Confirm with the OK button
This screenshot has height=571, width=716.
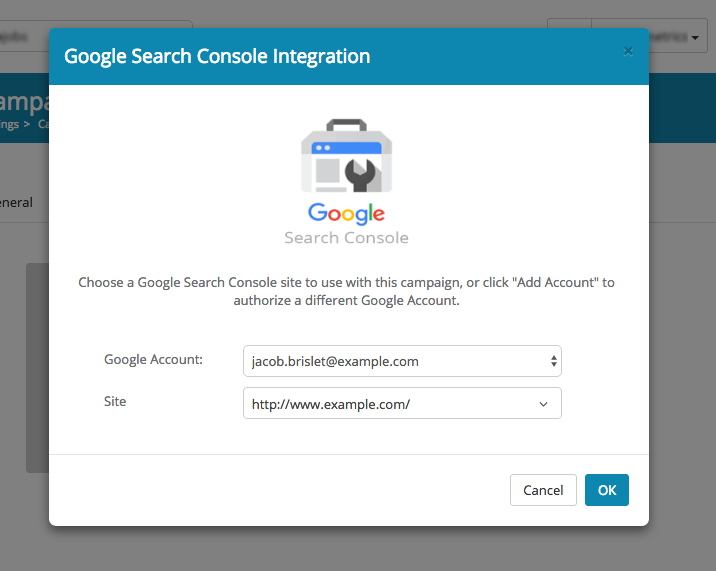coord(607,490)
